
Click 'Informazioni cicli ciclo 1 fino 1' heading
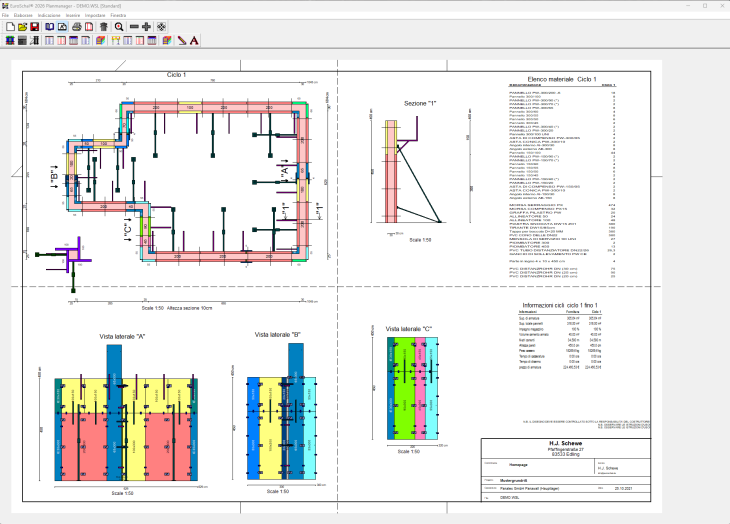(560, 305)
